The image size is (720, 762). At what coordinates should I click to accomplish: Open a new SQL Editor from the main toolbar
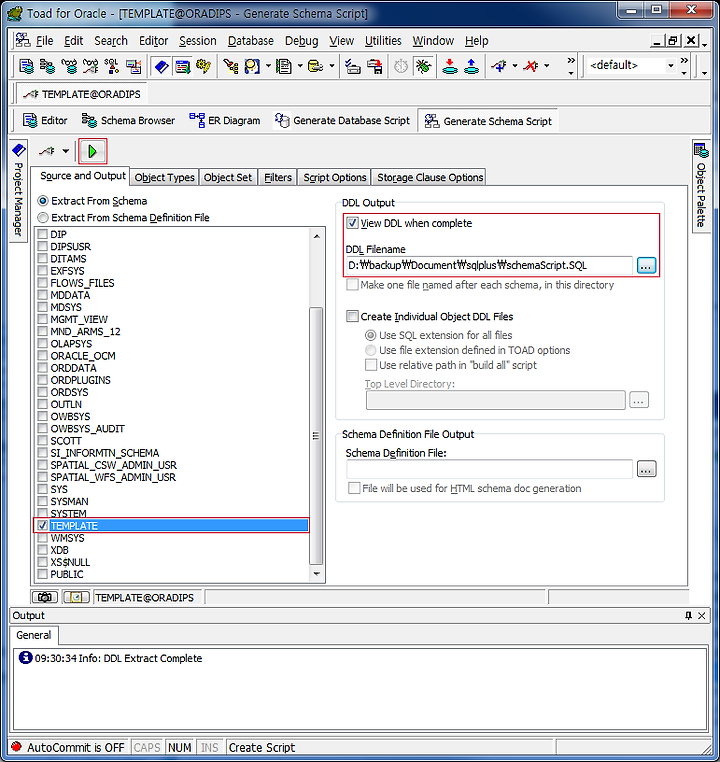click(26, 66)
